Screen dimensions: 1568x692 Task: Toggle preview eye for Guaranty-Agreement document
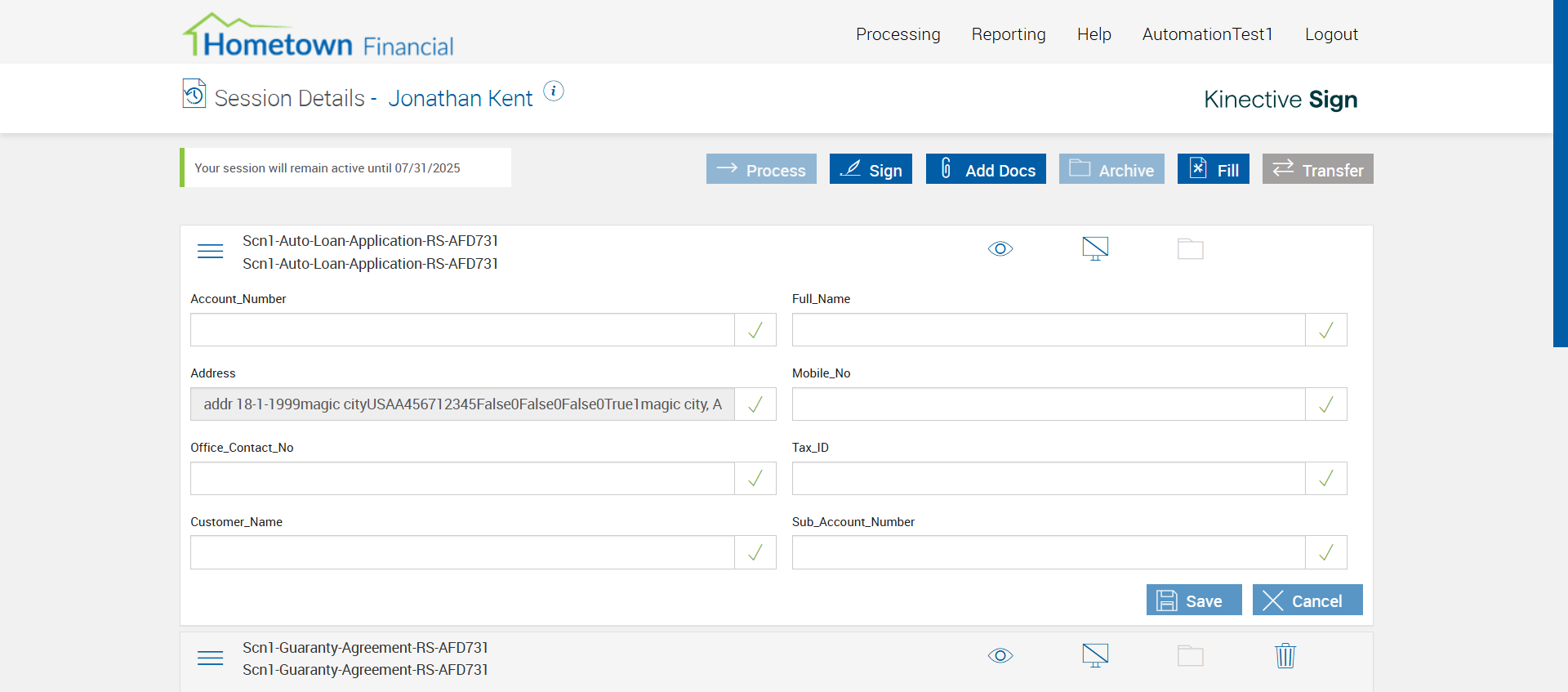(1000, 656)
